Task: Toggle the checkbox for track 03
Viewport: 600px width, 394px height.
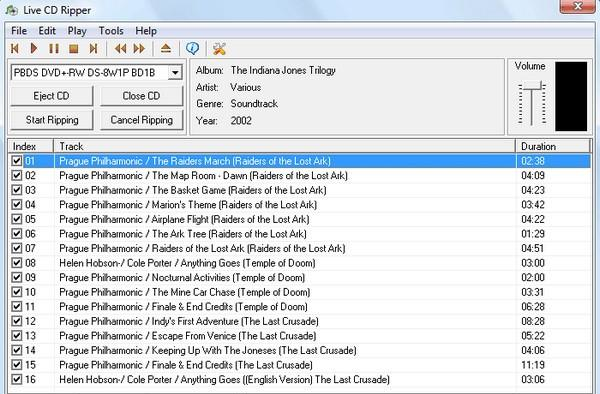Action: tap(16, 190)
